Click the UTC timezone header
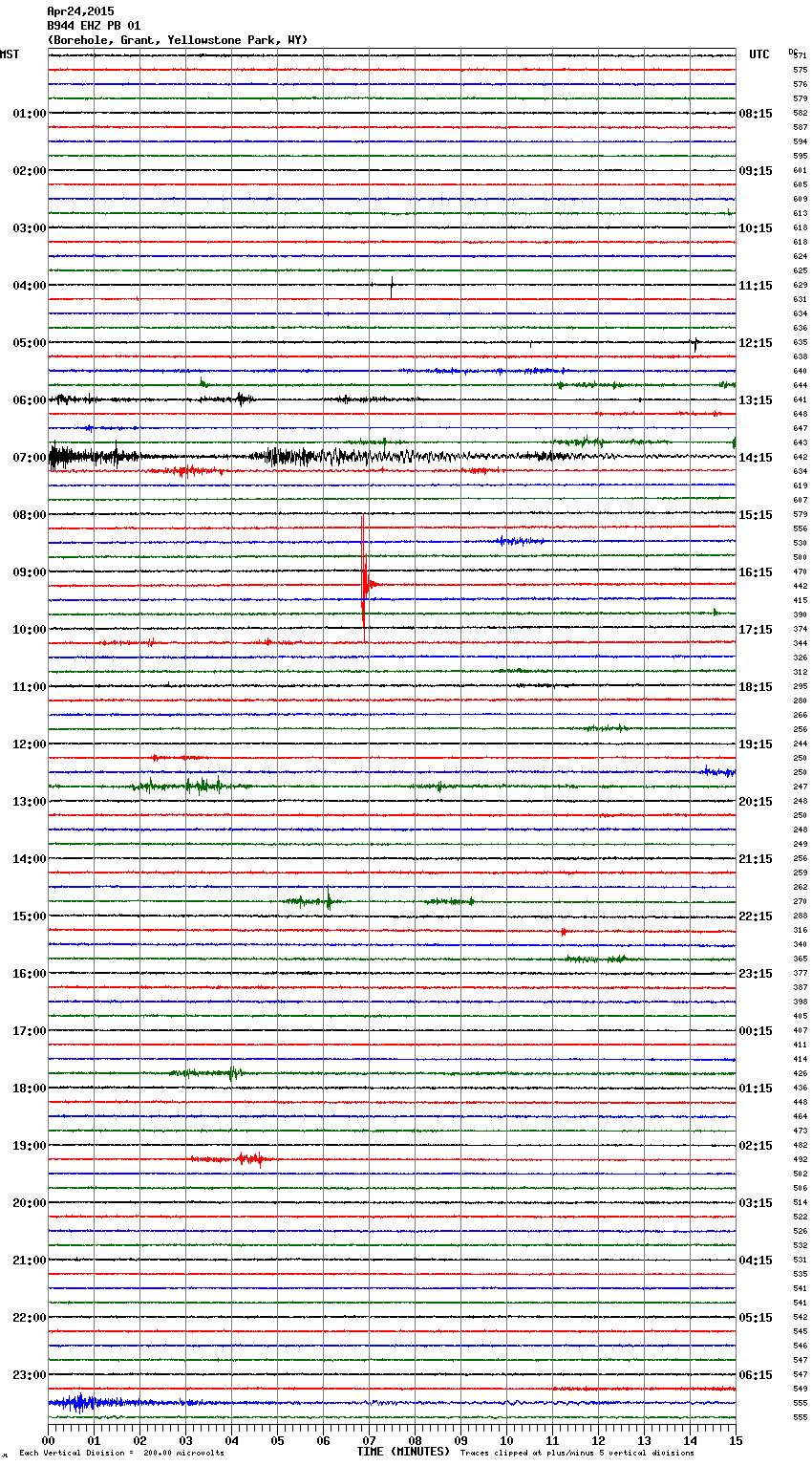 (759, 54)
